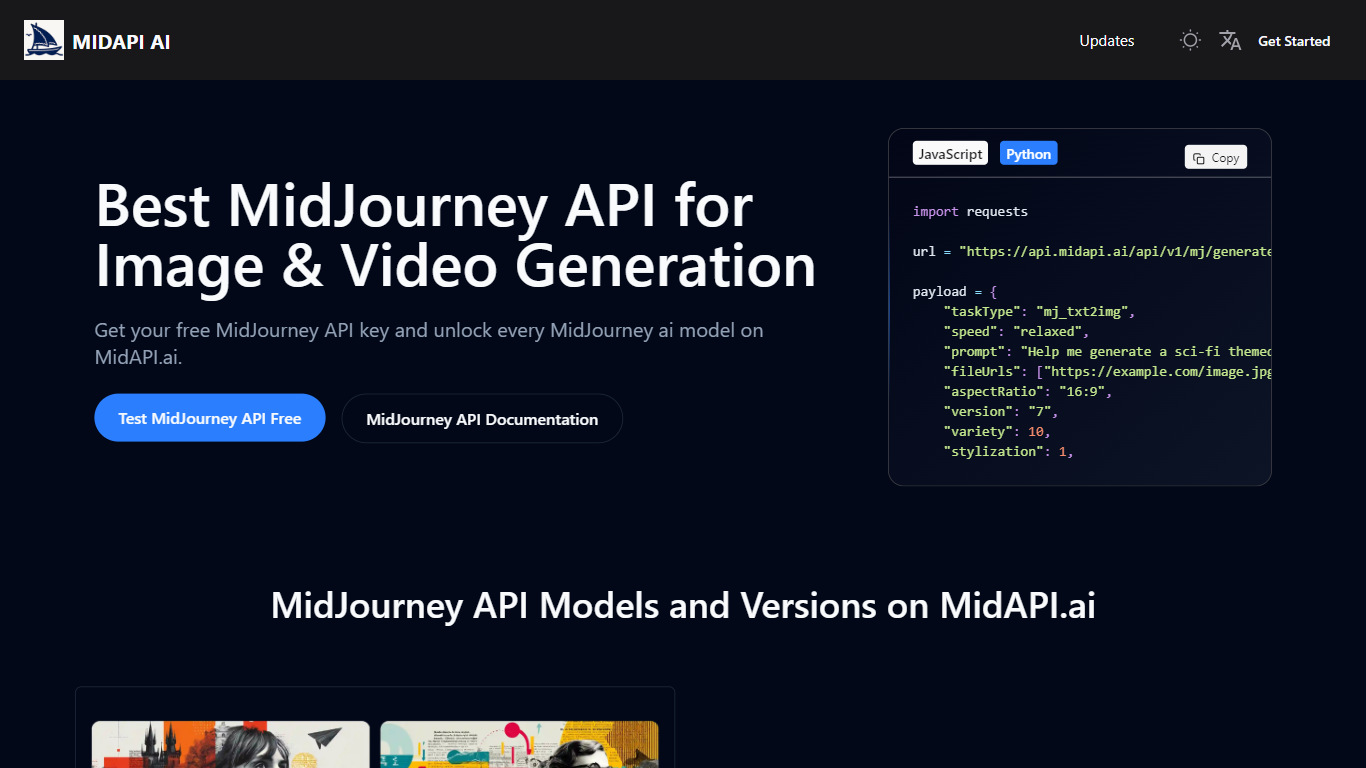Open the language translation selector
Image resolution: width=1366 pixels, height=768 pixels.
1230,41
